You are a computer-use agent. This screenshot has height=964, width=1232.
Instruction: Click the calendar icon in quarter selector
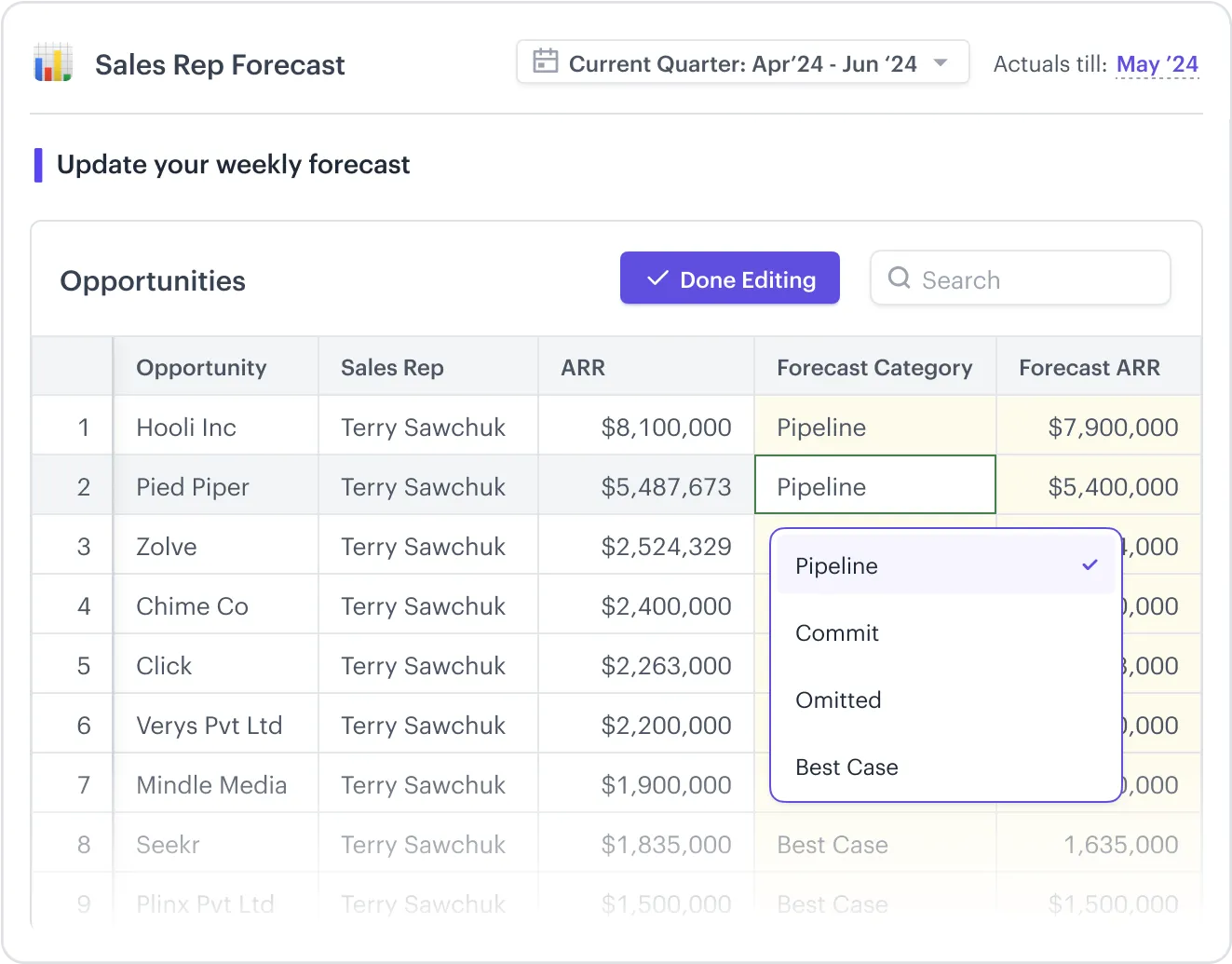545,61
